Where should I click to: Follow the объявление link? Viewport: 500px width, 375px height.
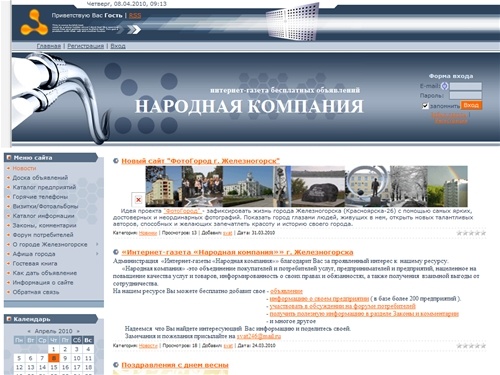click(286, 291)
